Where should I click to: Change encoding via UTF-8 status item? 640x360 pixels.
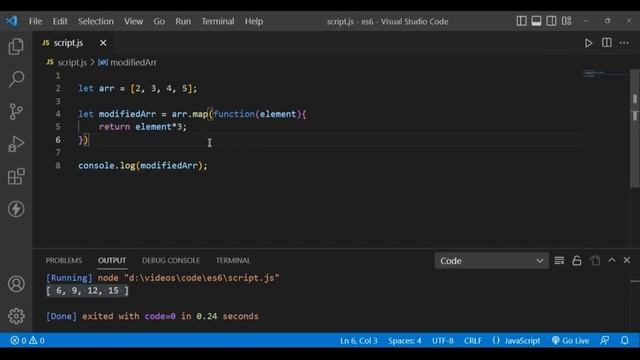tap(443, 340)
